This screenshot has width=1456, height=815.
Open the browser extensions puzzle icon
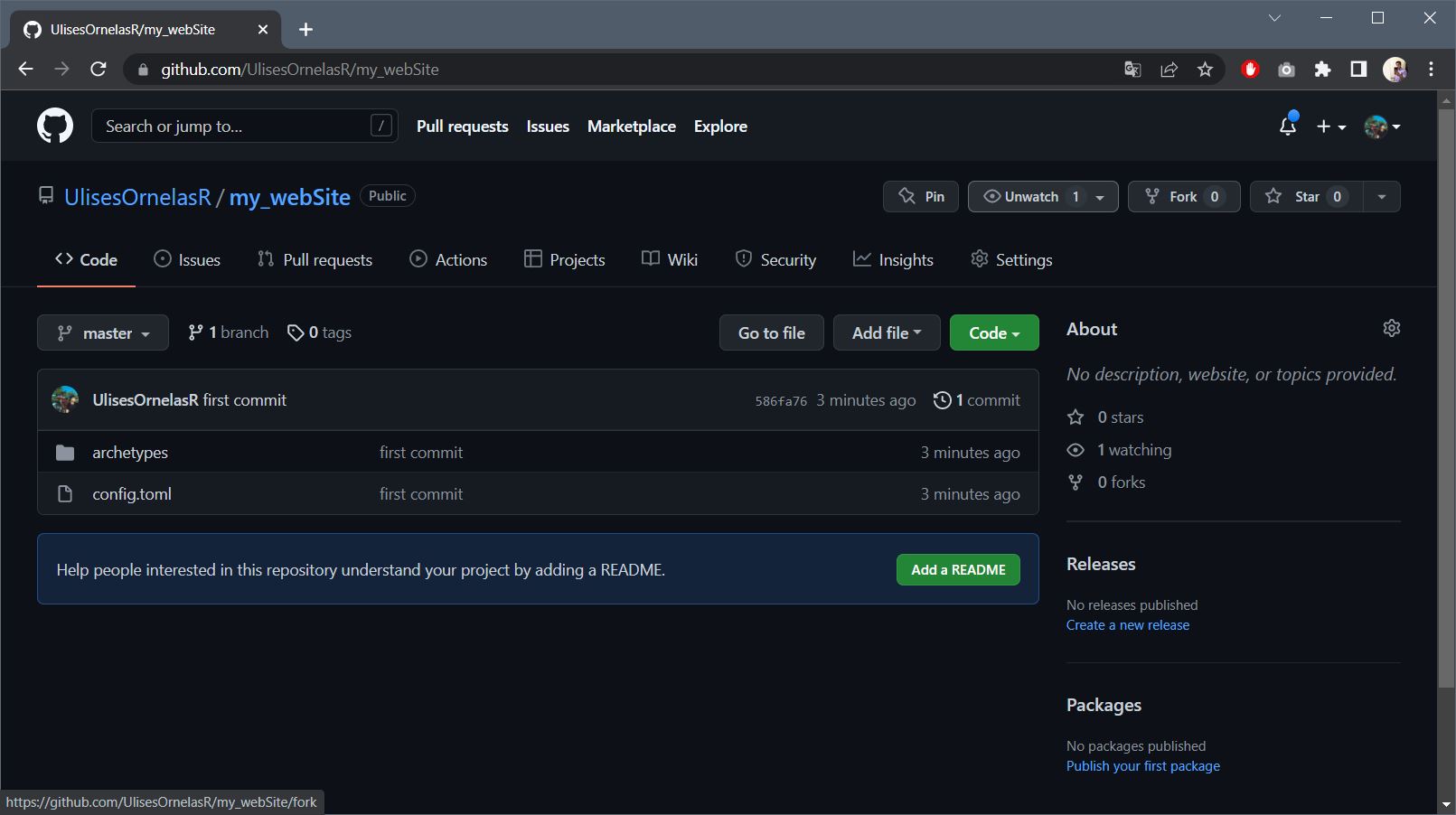(1322, 70)
